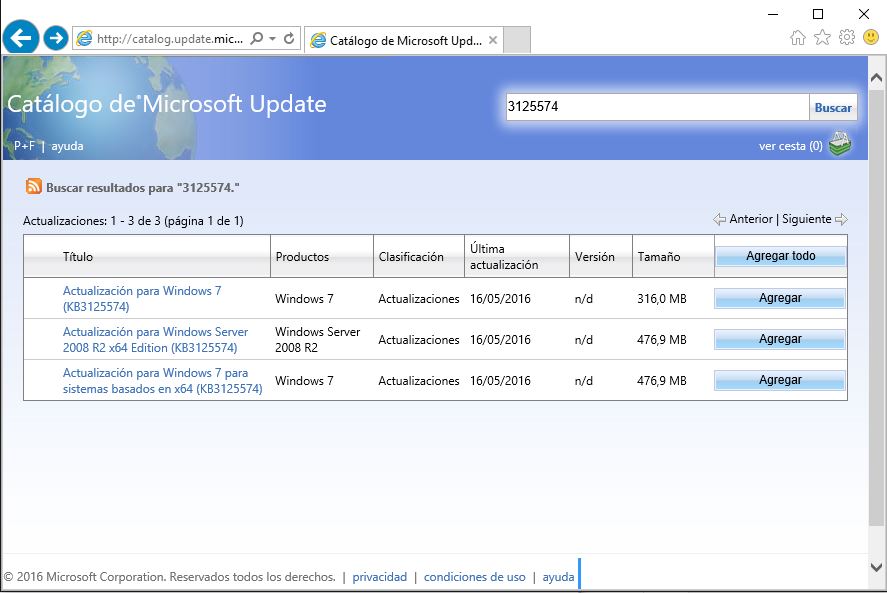
Task: Open Actualización para Windows 7 (KB3125574) link
Action: (x=142, y=298)
